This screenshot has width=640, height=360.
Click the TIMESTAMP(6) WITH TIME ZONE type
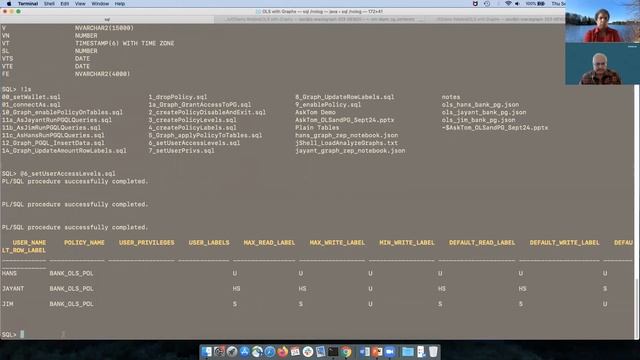[x=124, y=43]
